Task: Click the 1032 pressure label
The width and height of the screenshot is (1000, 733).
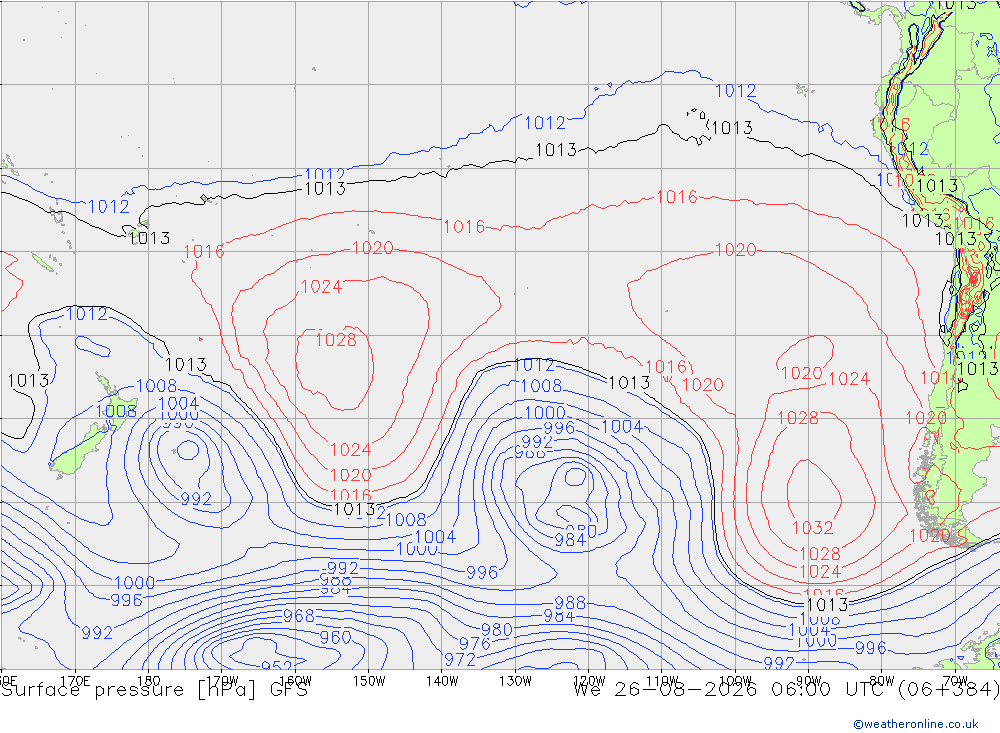Action: pos(812,528)
